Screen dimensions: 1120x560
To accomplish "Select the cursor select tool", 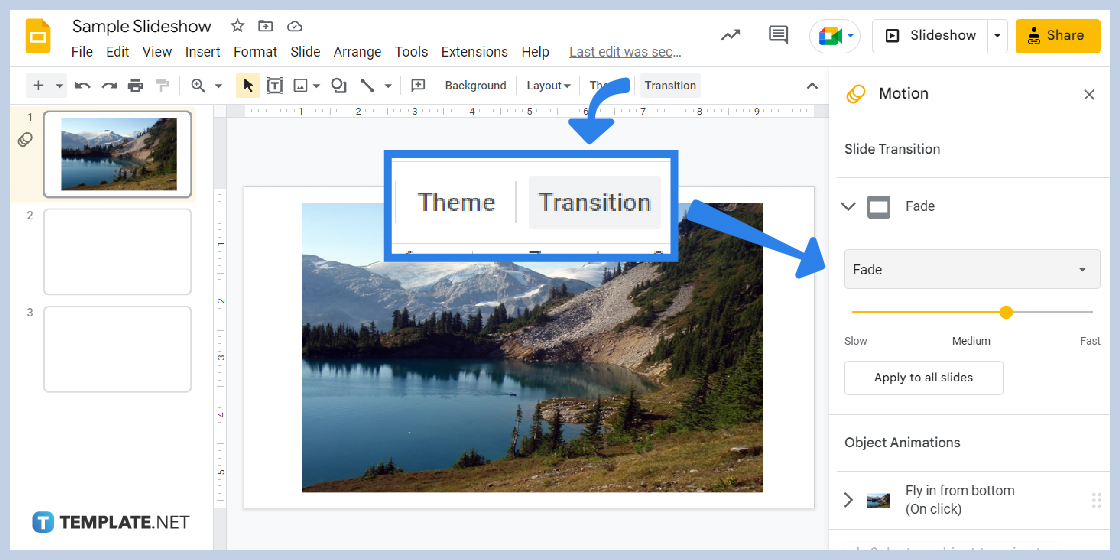I will (248, 86).
